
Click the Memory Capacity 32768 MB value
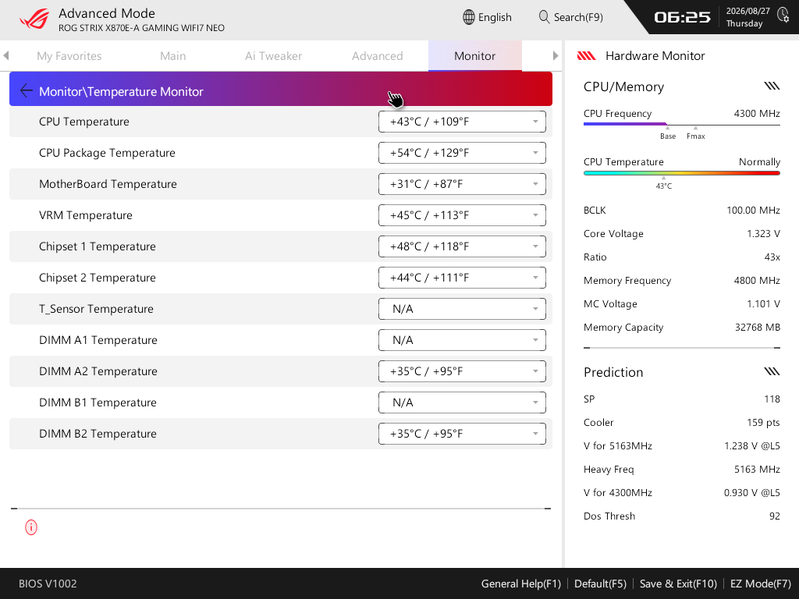(x=757, y=328)
